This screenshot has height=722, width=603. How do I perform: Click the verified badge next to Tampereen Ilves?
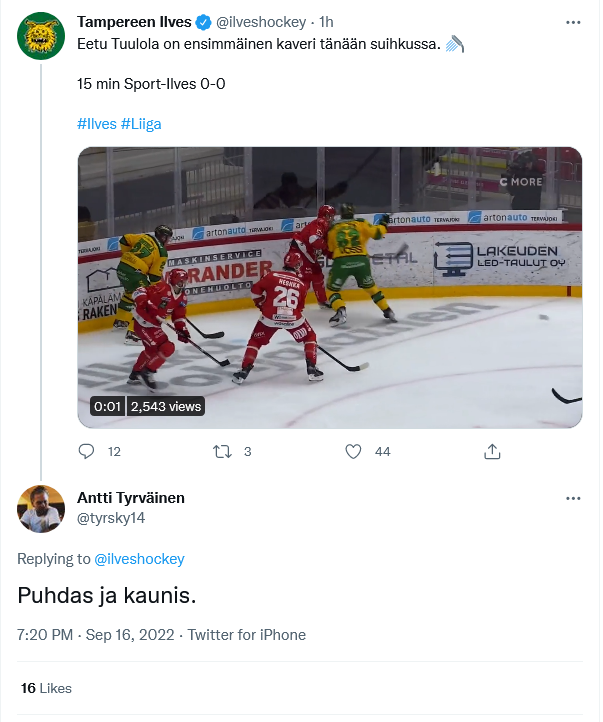201,22
